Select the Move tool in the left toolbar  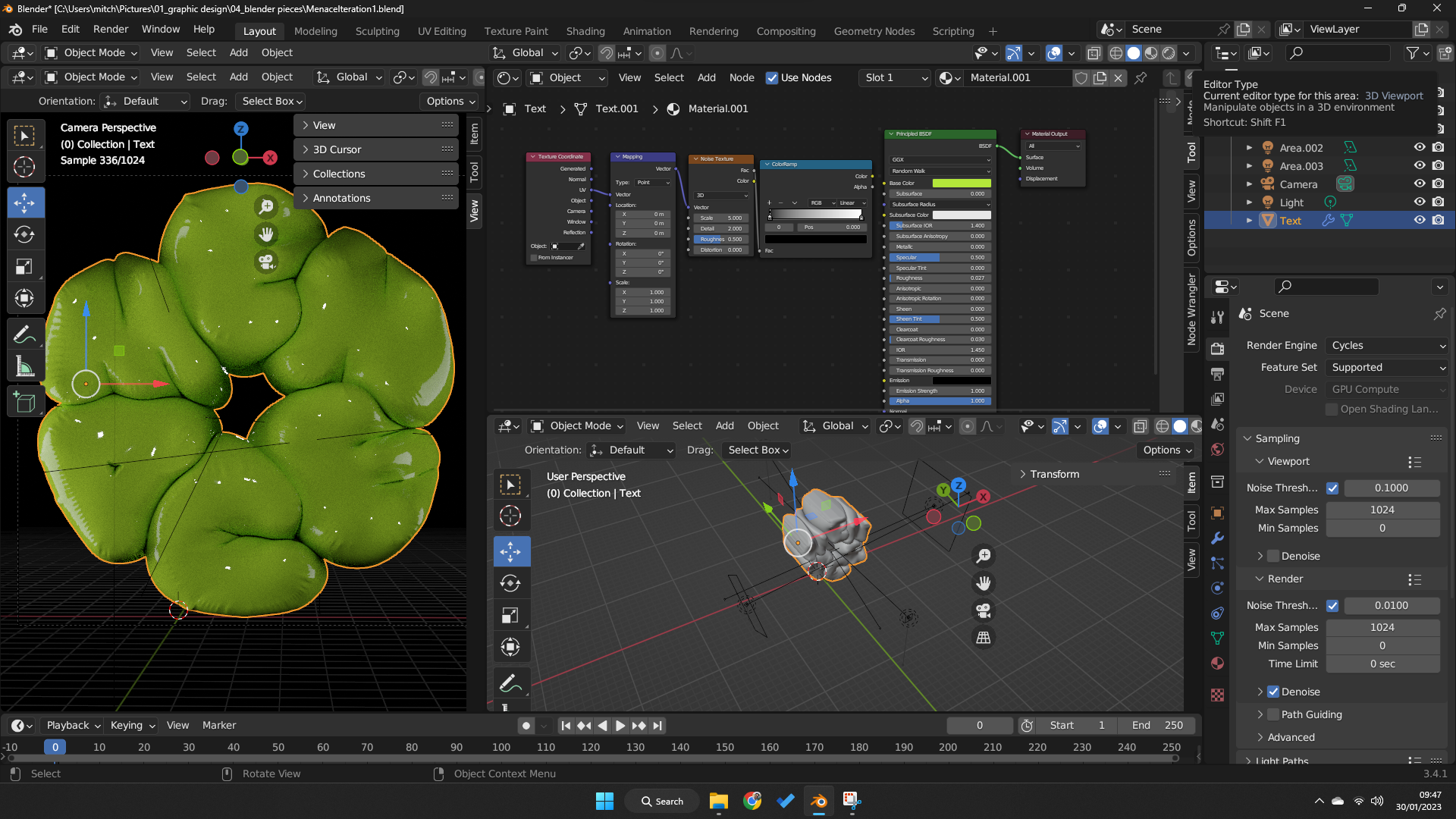pos(26,202)
